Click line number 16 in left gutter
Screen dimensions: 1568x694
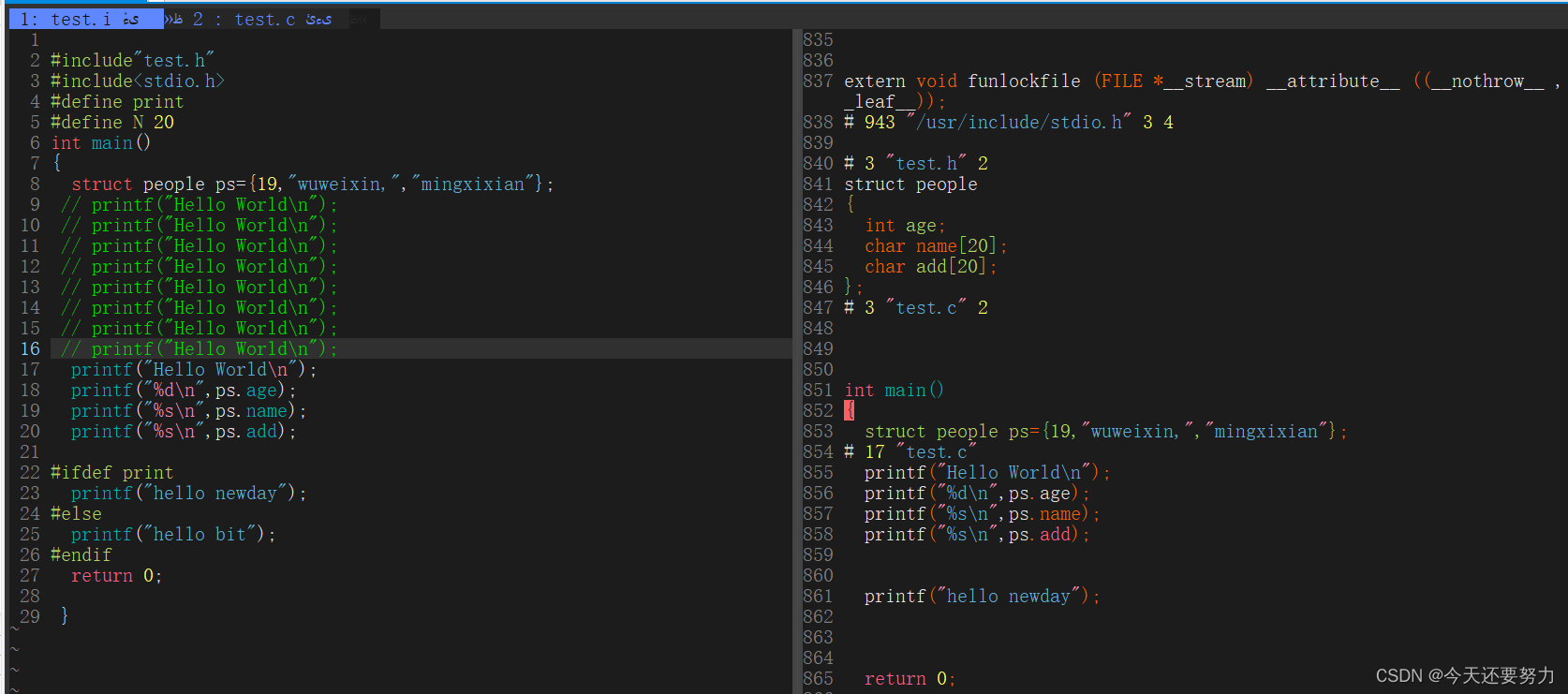[x=30, y=349]
